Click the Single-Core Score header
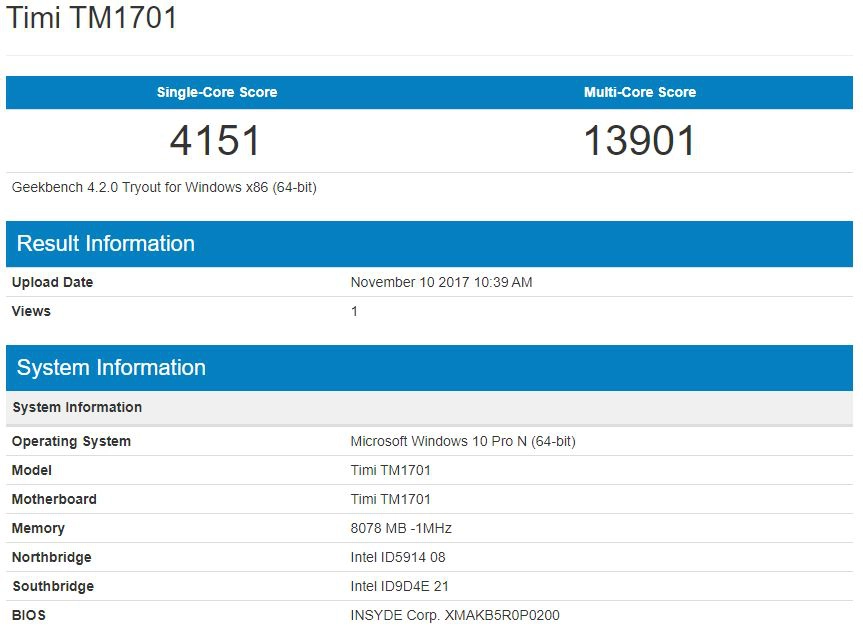863x640 pixels. click(x=217, y=92)
